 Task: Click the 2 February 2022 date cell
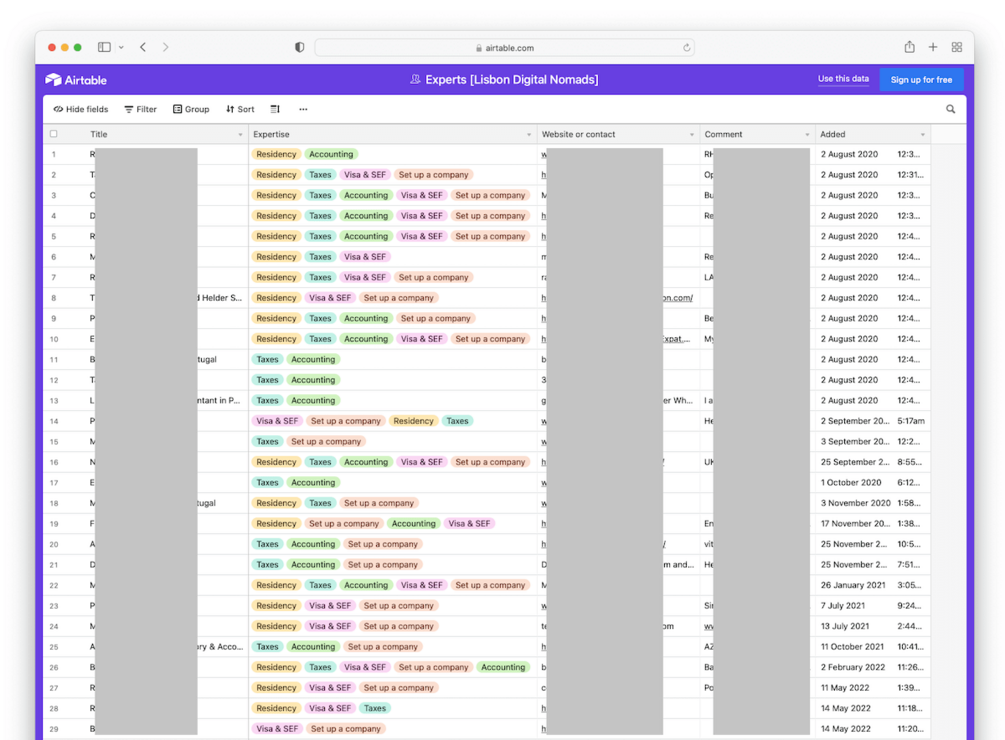(852, 667)
